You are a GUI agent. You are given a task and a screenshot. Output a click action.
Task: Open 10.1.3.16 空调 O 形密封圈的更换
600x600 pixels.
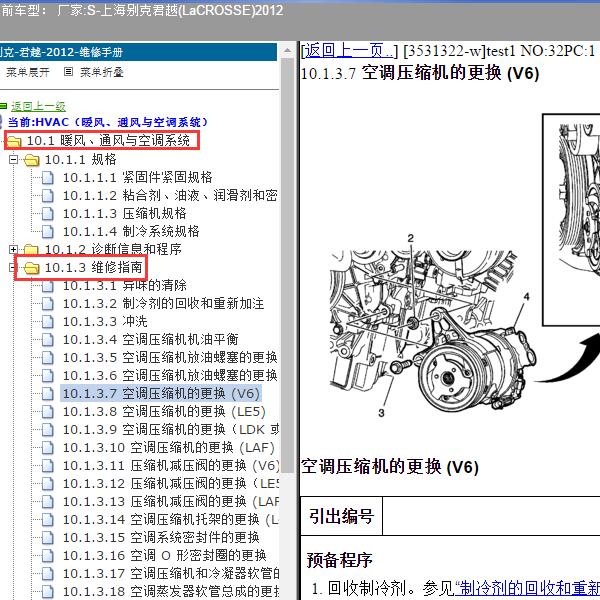[165, 555]
